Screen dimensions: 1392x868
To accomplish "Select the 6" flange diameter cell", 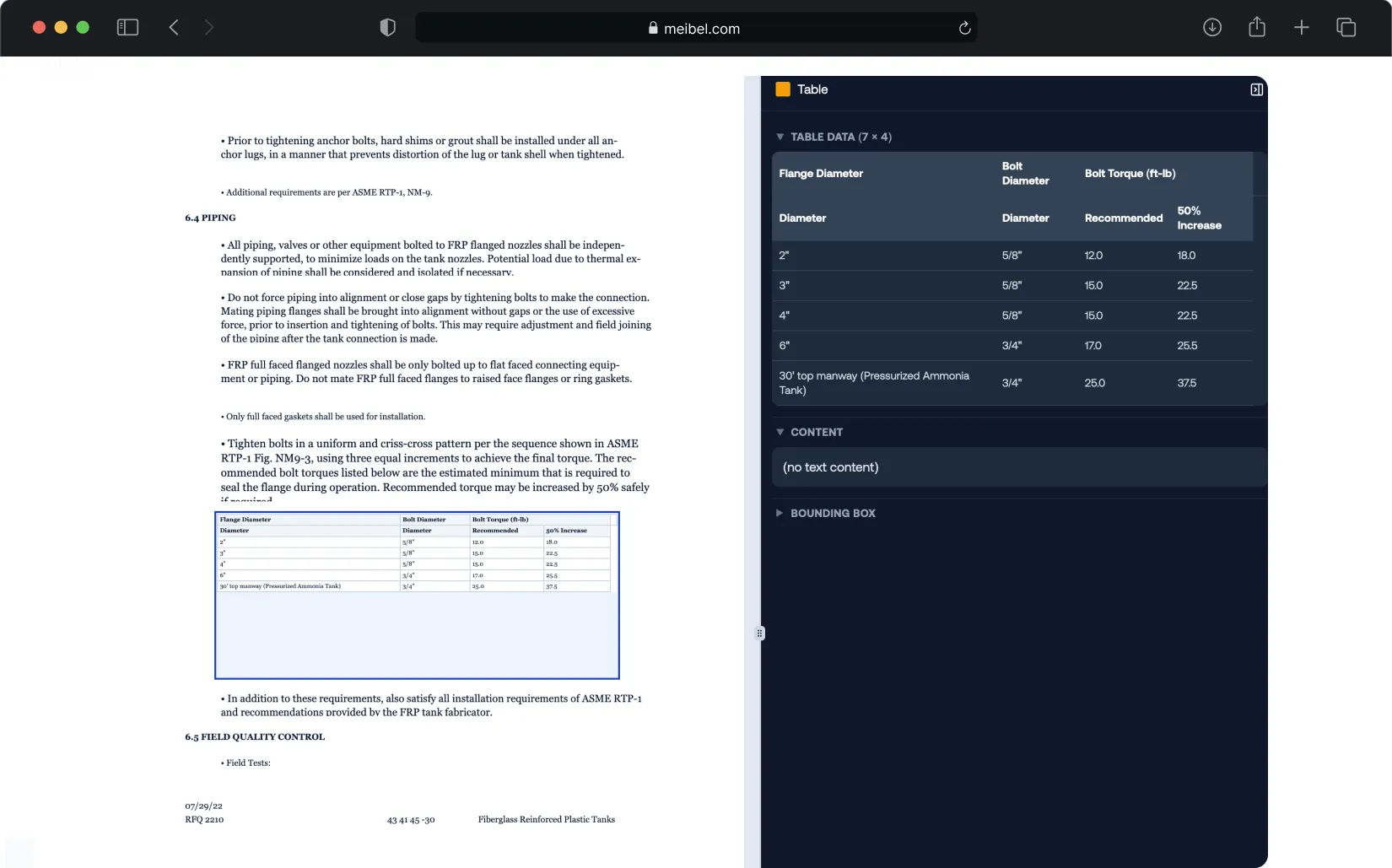I will pos(784,346).
